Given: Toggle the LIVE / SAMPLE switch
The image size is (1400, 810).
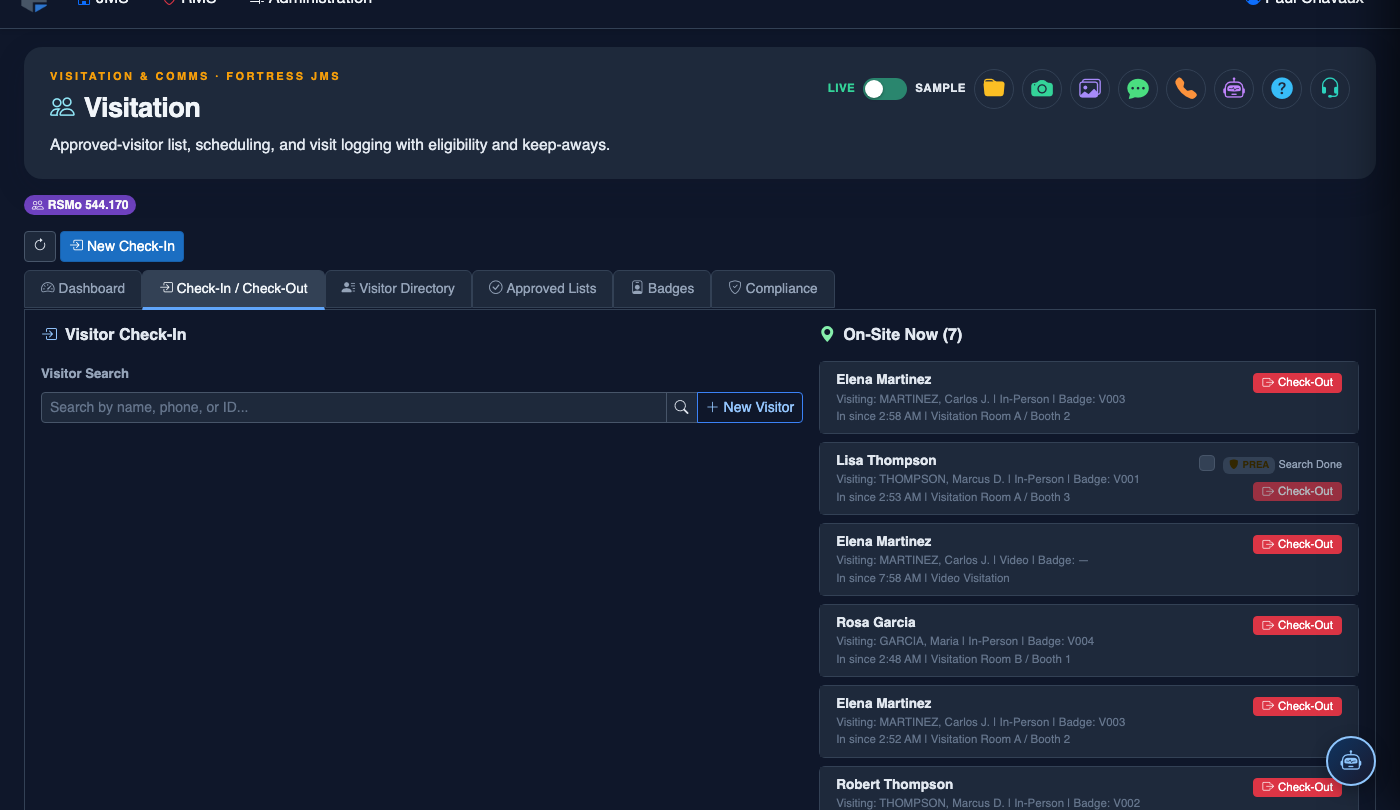Looking at the screenshot, I should point(885,88).
